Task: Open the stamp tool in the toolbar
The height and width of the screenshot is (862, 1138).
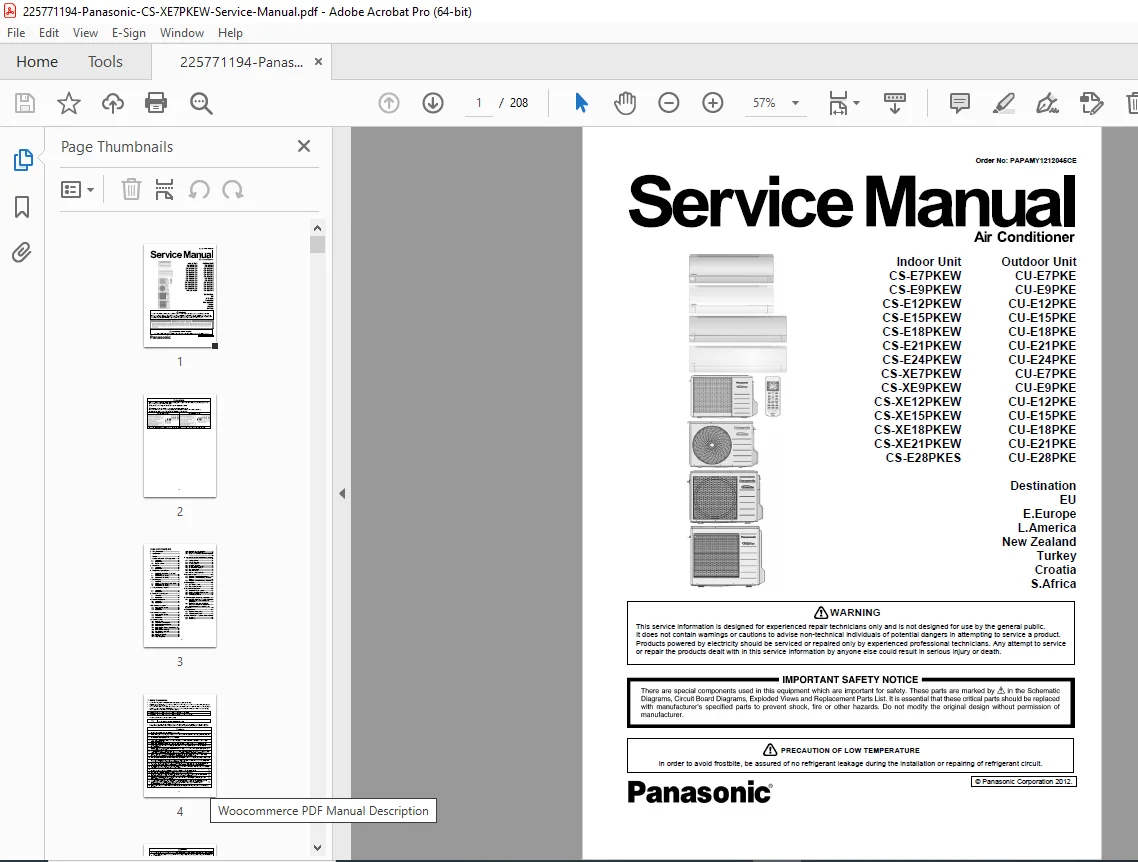Action: point(1092,103)
